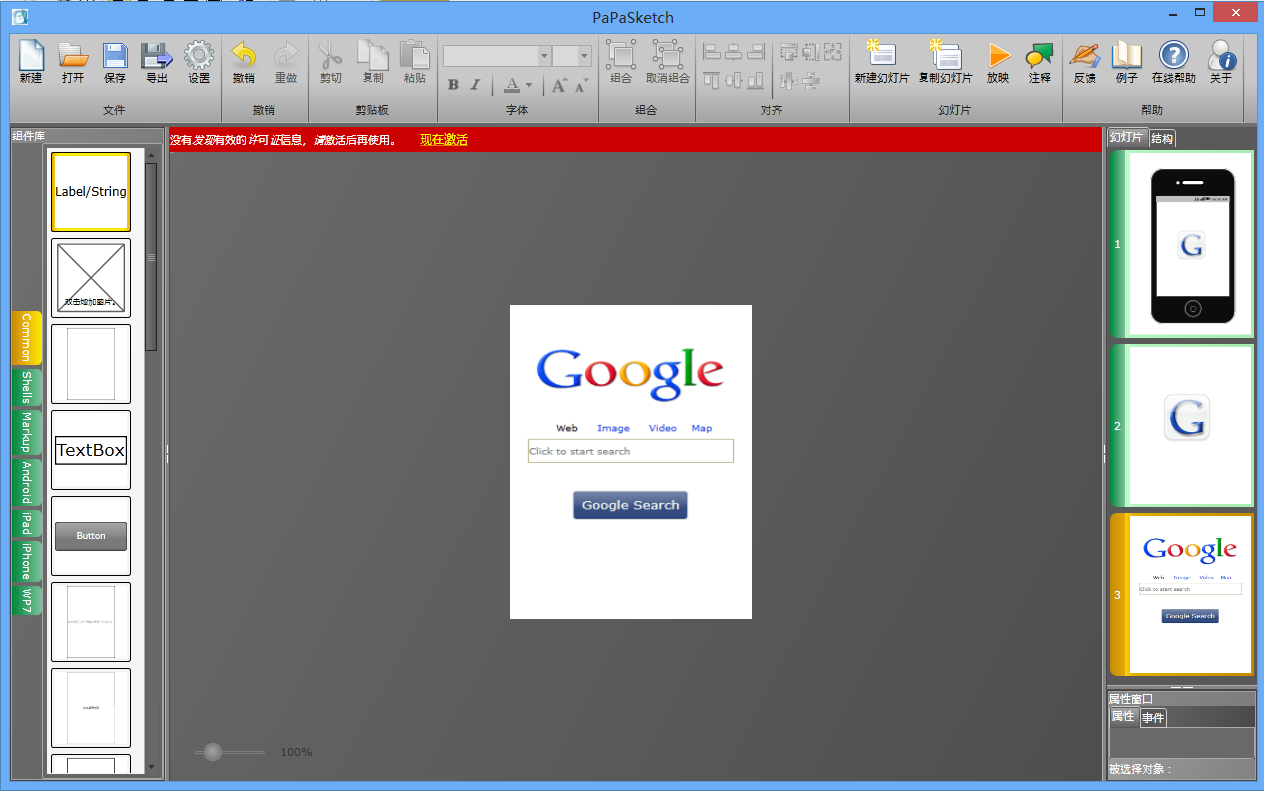Select image placeholder component in library

coord(91,278)
